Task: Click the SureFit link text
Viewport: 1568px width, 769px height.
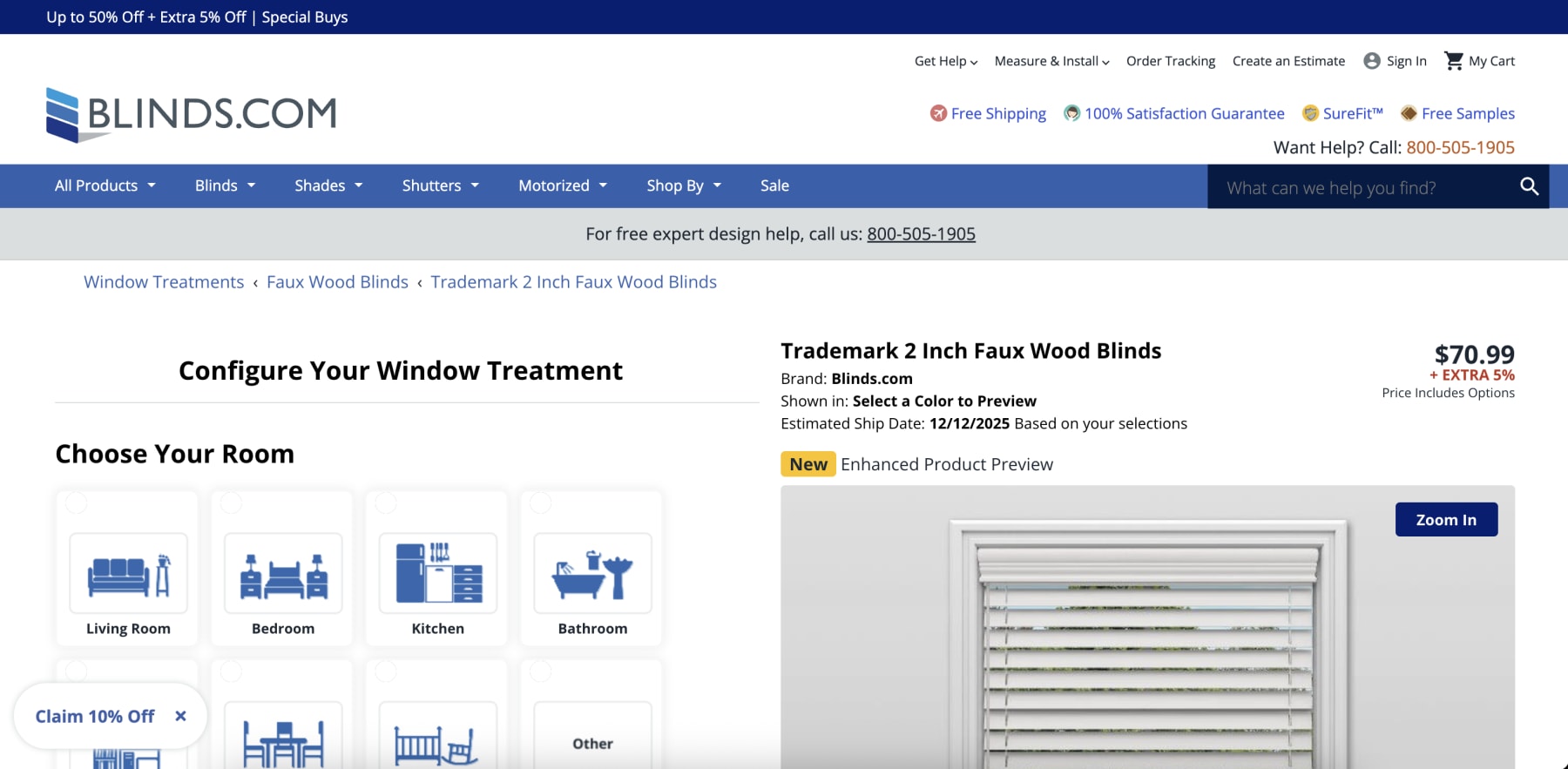Action: [x=1353, y=113]
